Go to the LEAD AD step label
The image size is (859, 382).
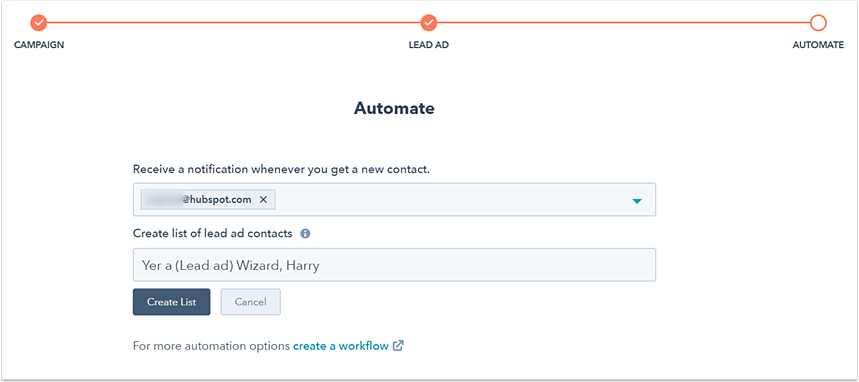[429, 45]
